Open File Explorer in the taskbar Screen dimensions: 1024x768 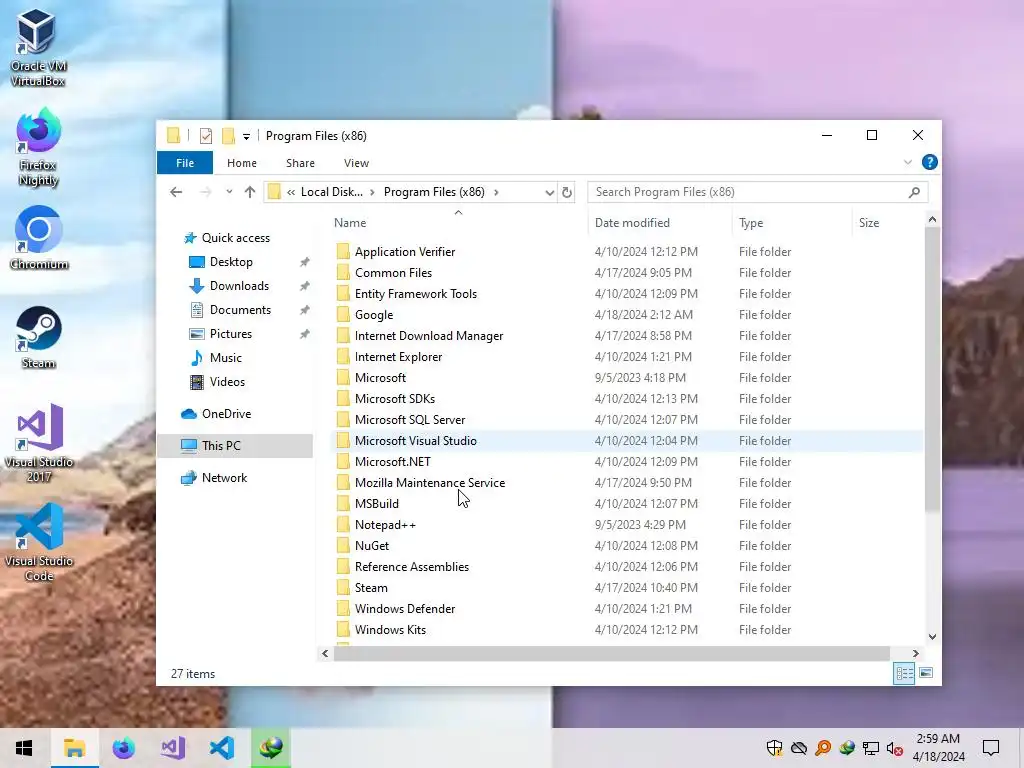coord(74,748)
